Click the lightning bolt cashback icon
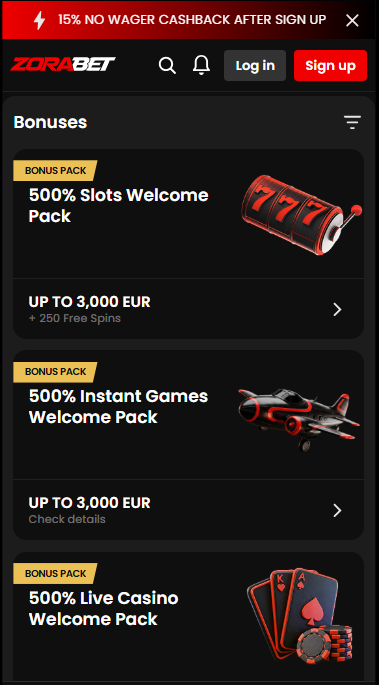Viewport: 379px width, 685px height. point(39,20)
